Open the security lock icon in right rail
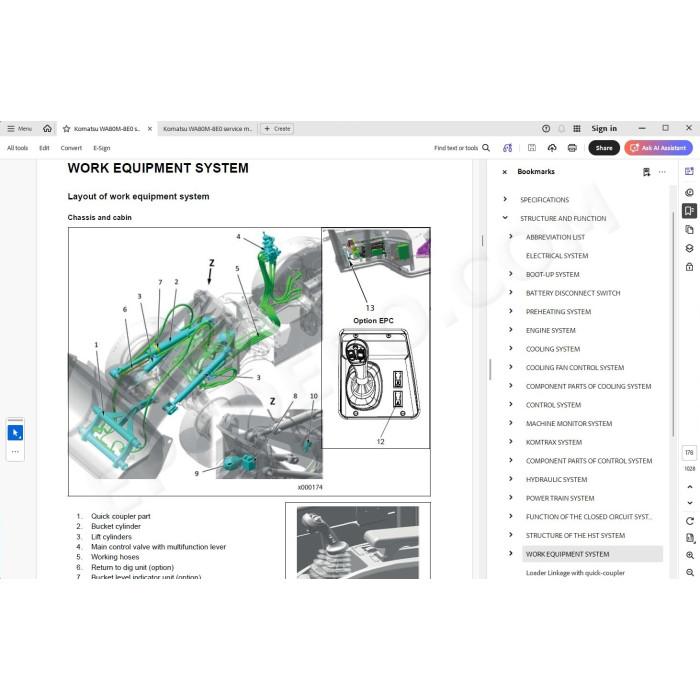The height and width of the screenshot is (700, 700). [x=690, y=267]
